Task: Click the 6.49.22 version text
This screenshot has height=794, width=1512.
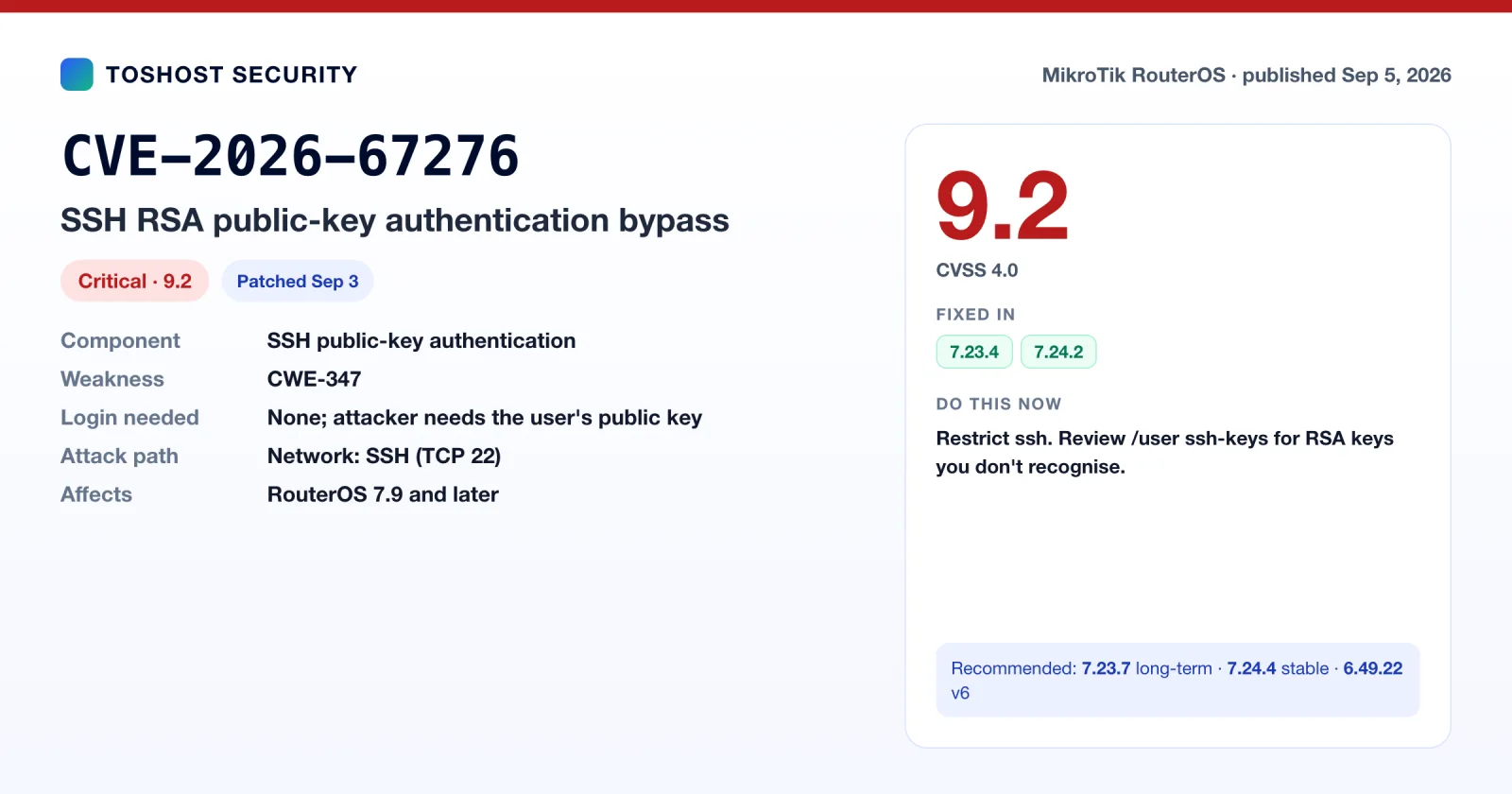Action: 1373,668
